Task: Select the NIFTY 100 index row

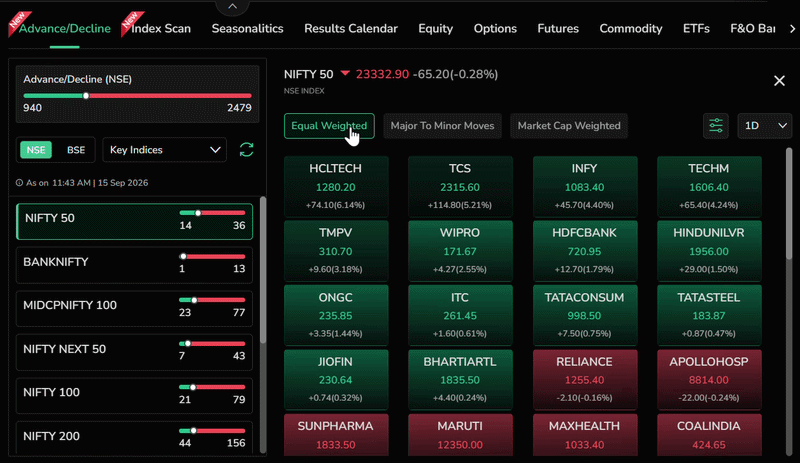Action: coord(135,396)
